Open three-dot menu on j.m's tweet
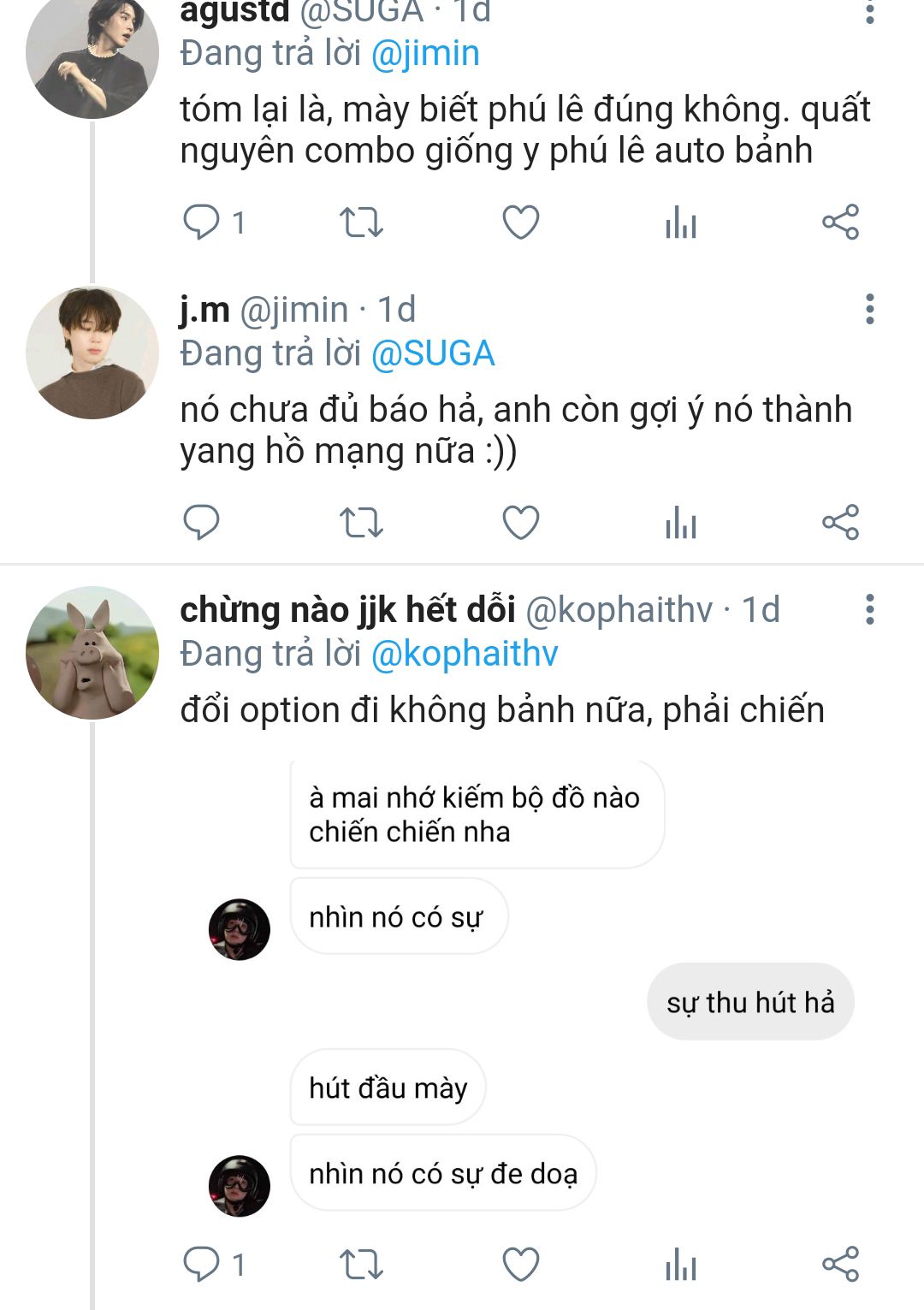The image size is (924, 1310). (x=869, y=309)
